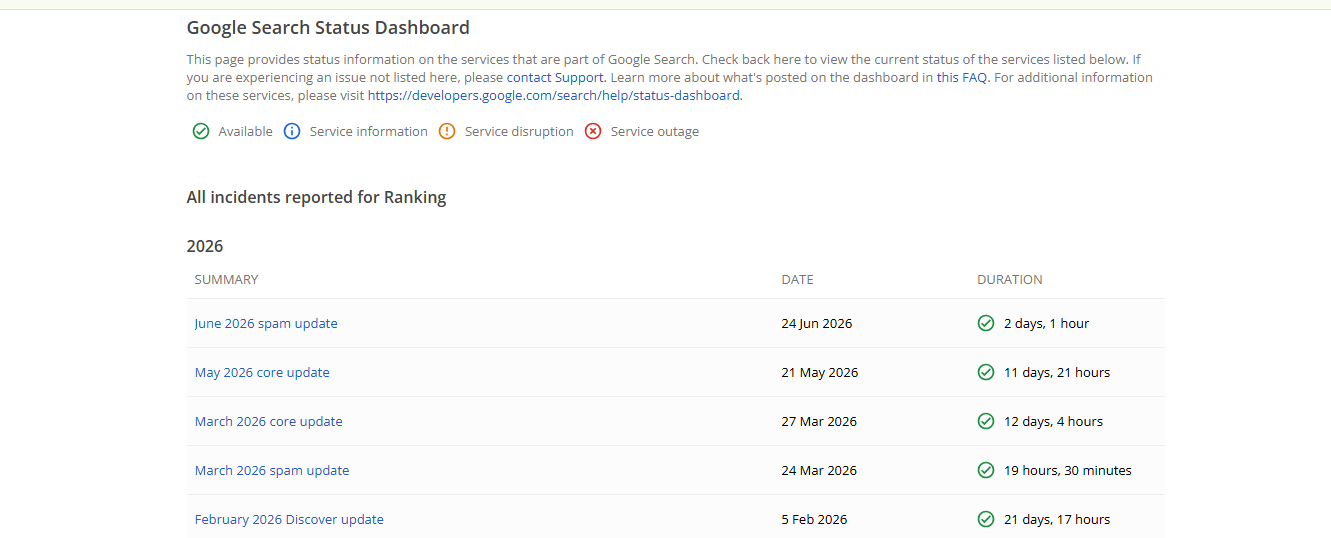This screenshot has height=538, width=1331.
Task: Click the duration text 2 days, 1 hour
Action: click(1047, 323)
